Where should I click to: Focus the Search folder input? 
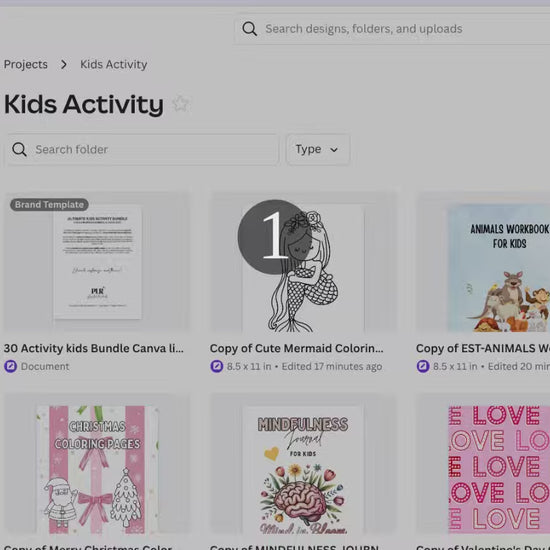coord(143,149)
